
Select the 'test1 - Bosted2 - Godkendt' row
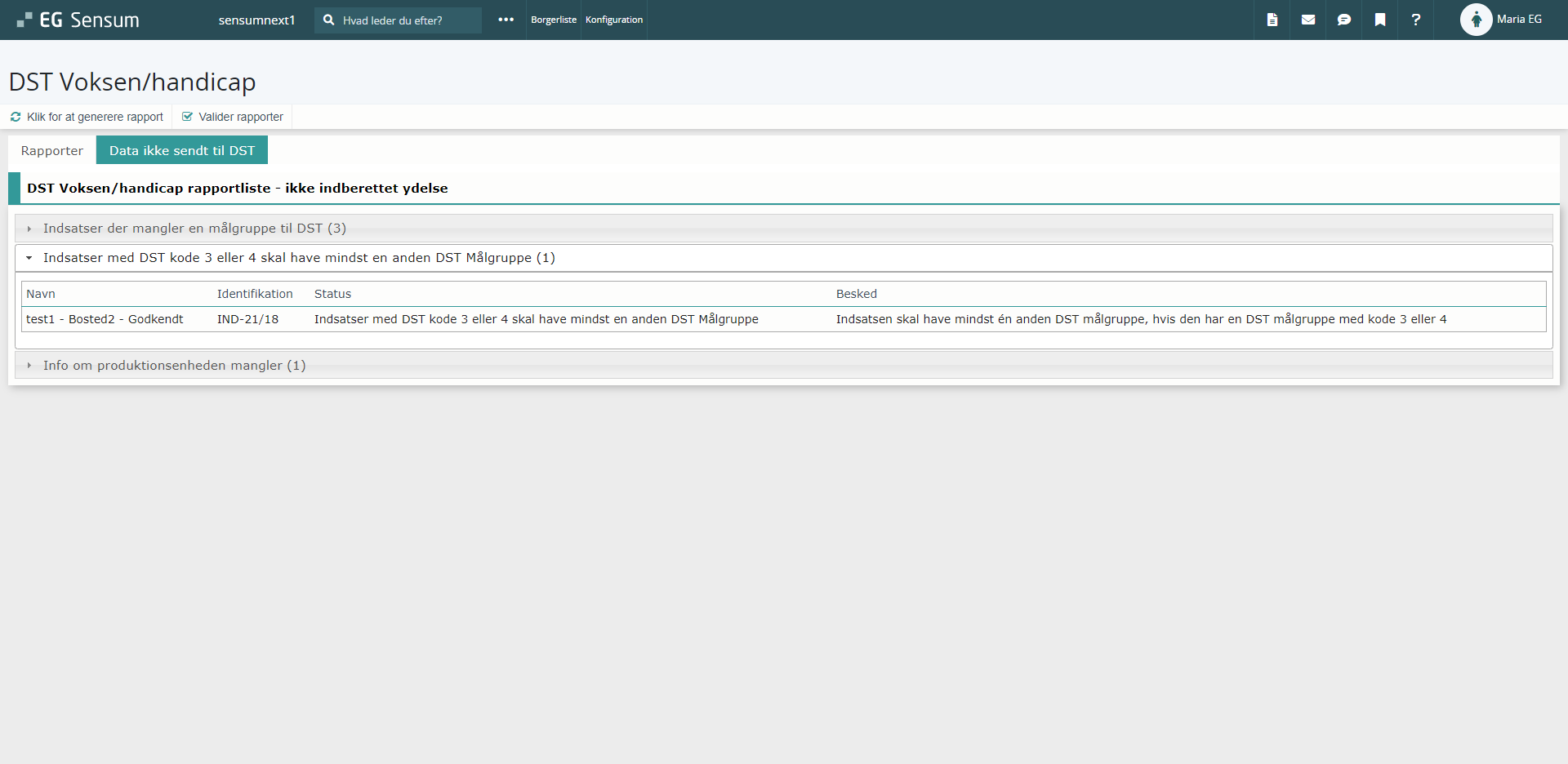pyautogui.click(x=105, y=319)
